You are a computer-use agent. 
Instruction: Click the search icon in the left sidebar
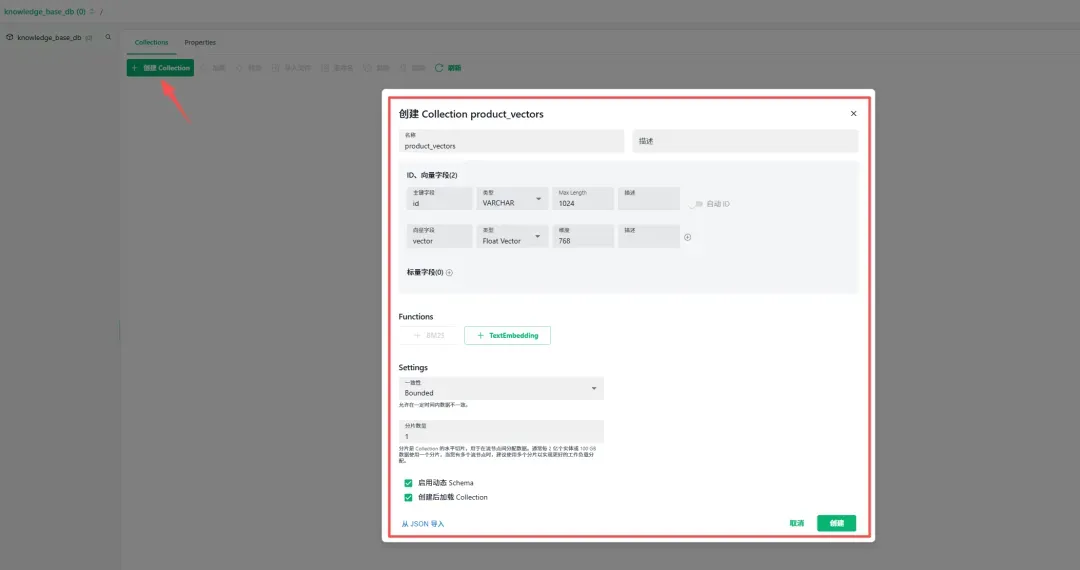coord(108,37)
